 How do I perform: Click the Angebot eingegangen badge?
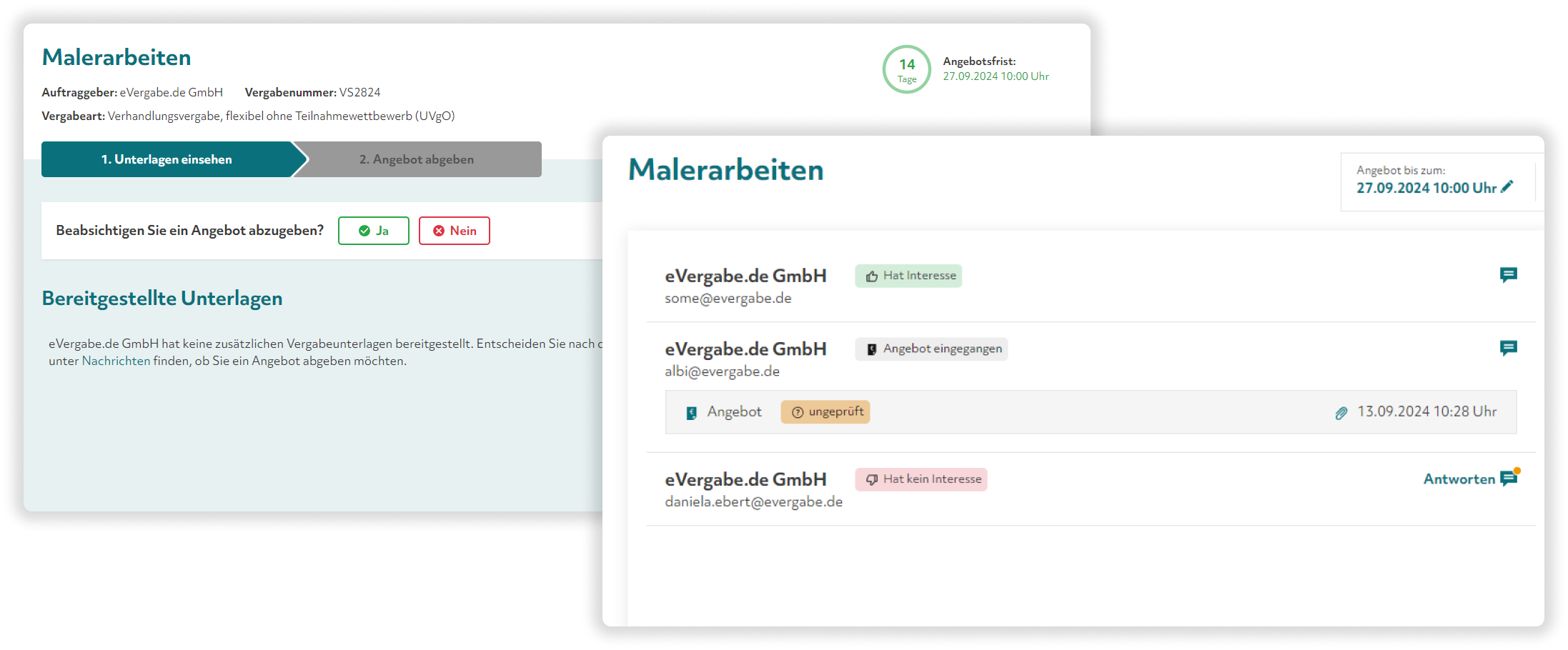[x=931, y=349]
